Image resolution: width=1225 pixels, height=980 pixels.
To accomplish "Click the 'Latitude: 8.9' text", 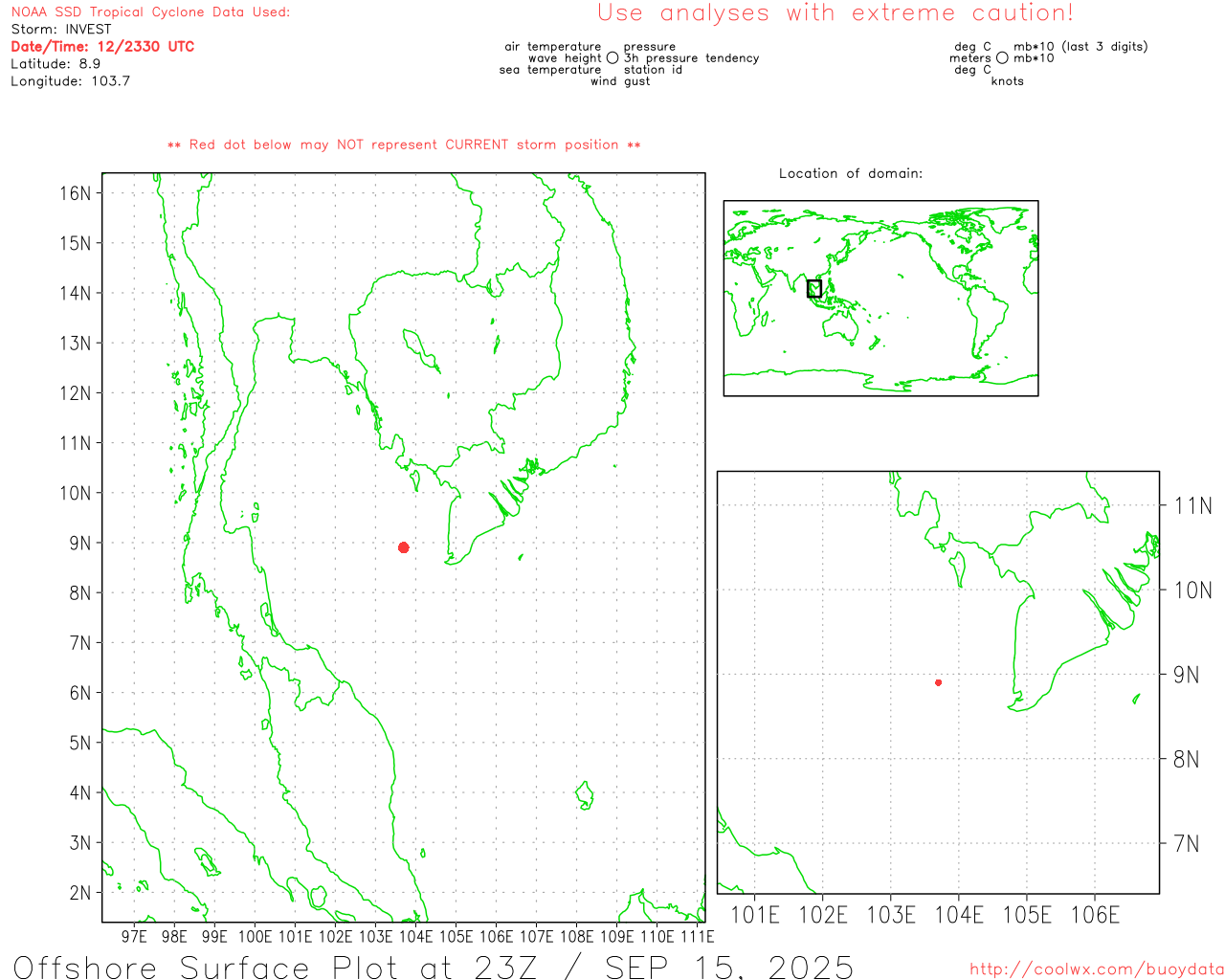I will click(x=56, y=64).
